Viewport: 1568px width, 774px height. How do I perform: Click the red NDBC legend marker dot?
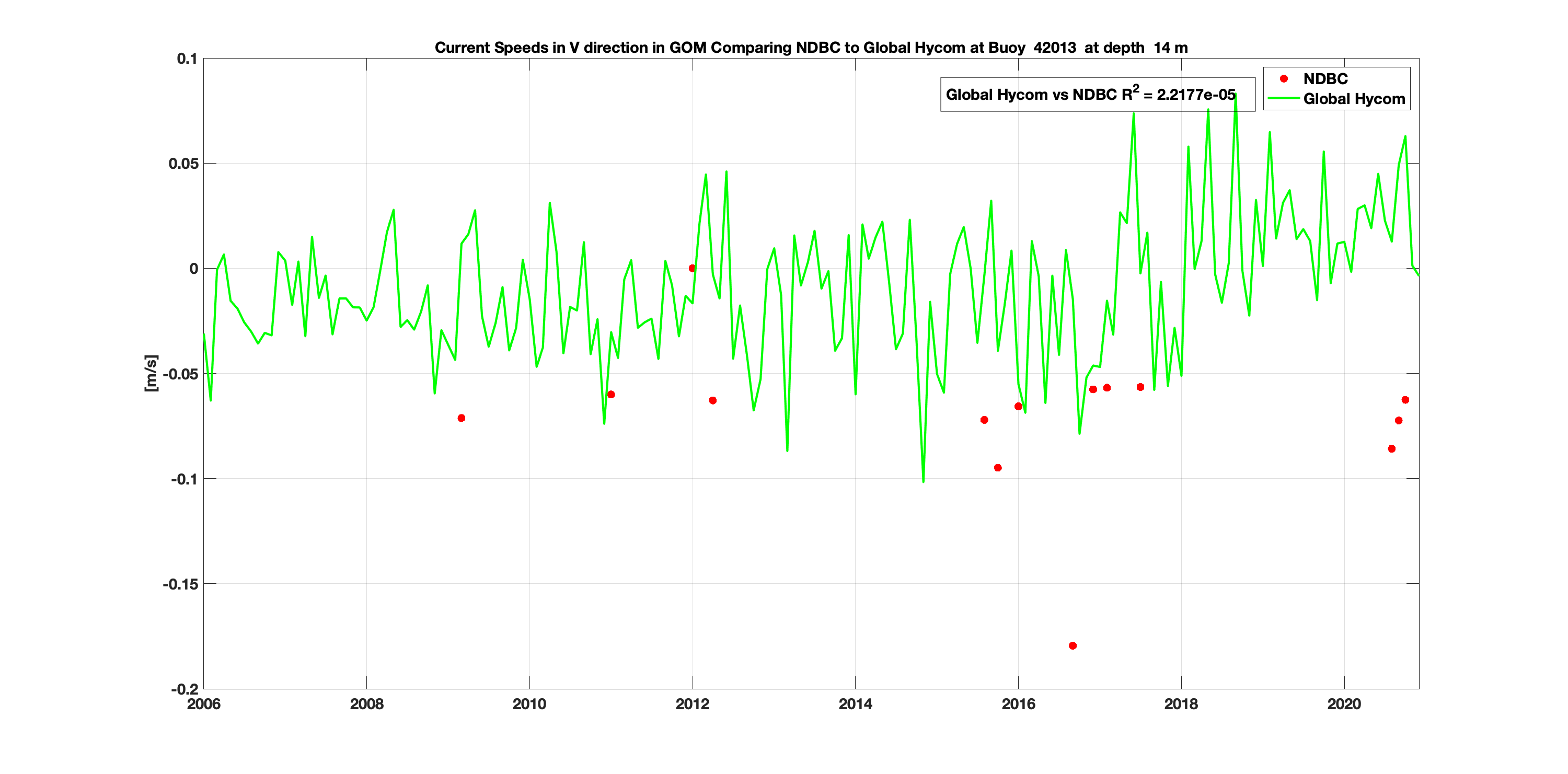(1283, 78)
